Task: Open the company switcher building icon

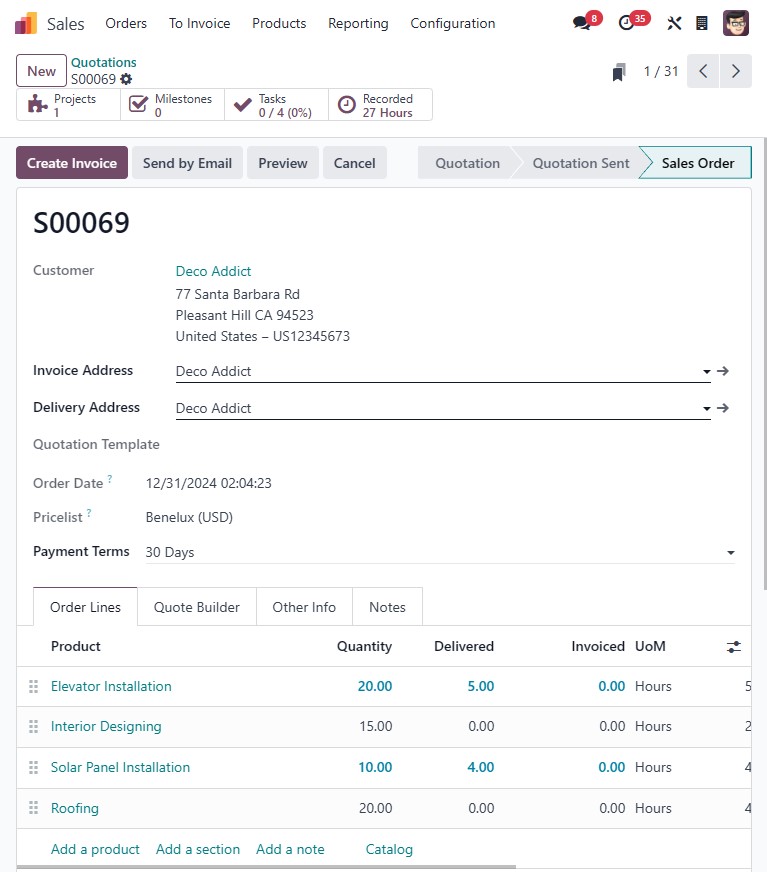Action: coord(702,21)
